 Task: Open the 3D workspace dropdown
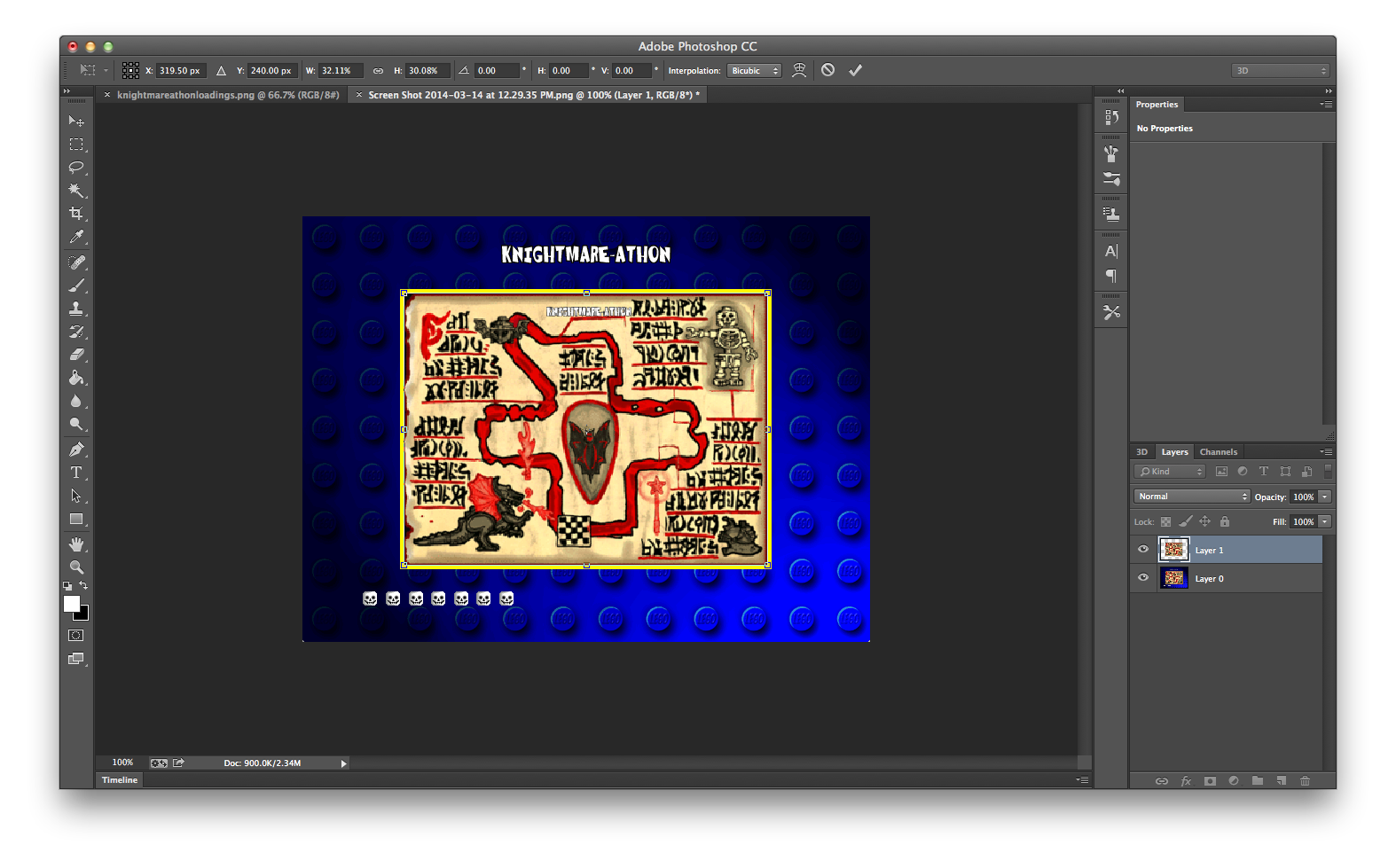pyautogui.click(x=1280, y=71)
